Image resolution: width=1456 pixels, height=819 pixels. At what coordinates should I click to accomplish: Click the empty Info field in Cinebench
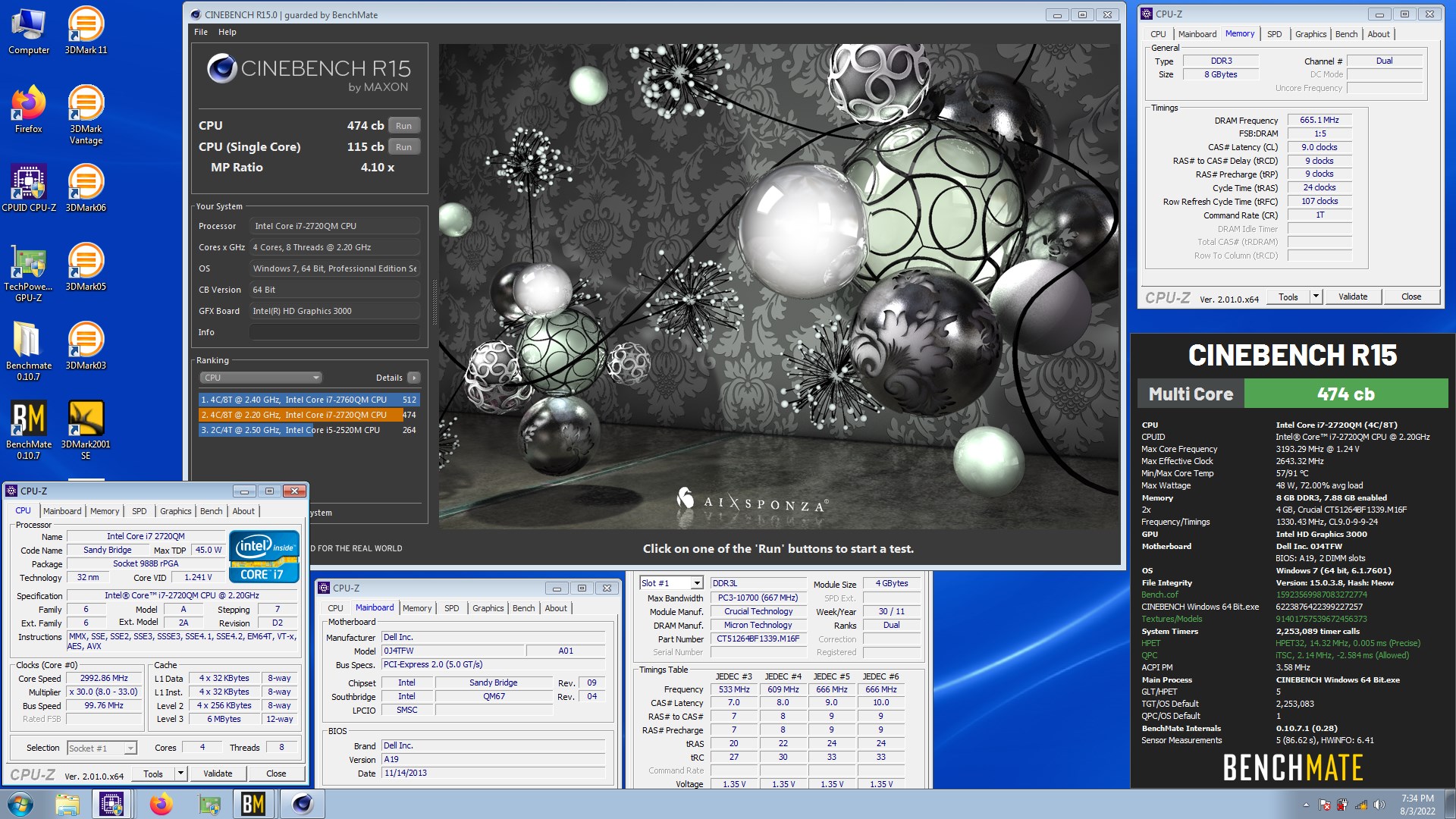334,332
